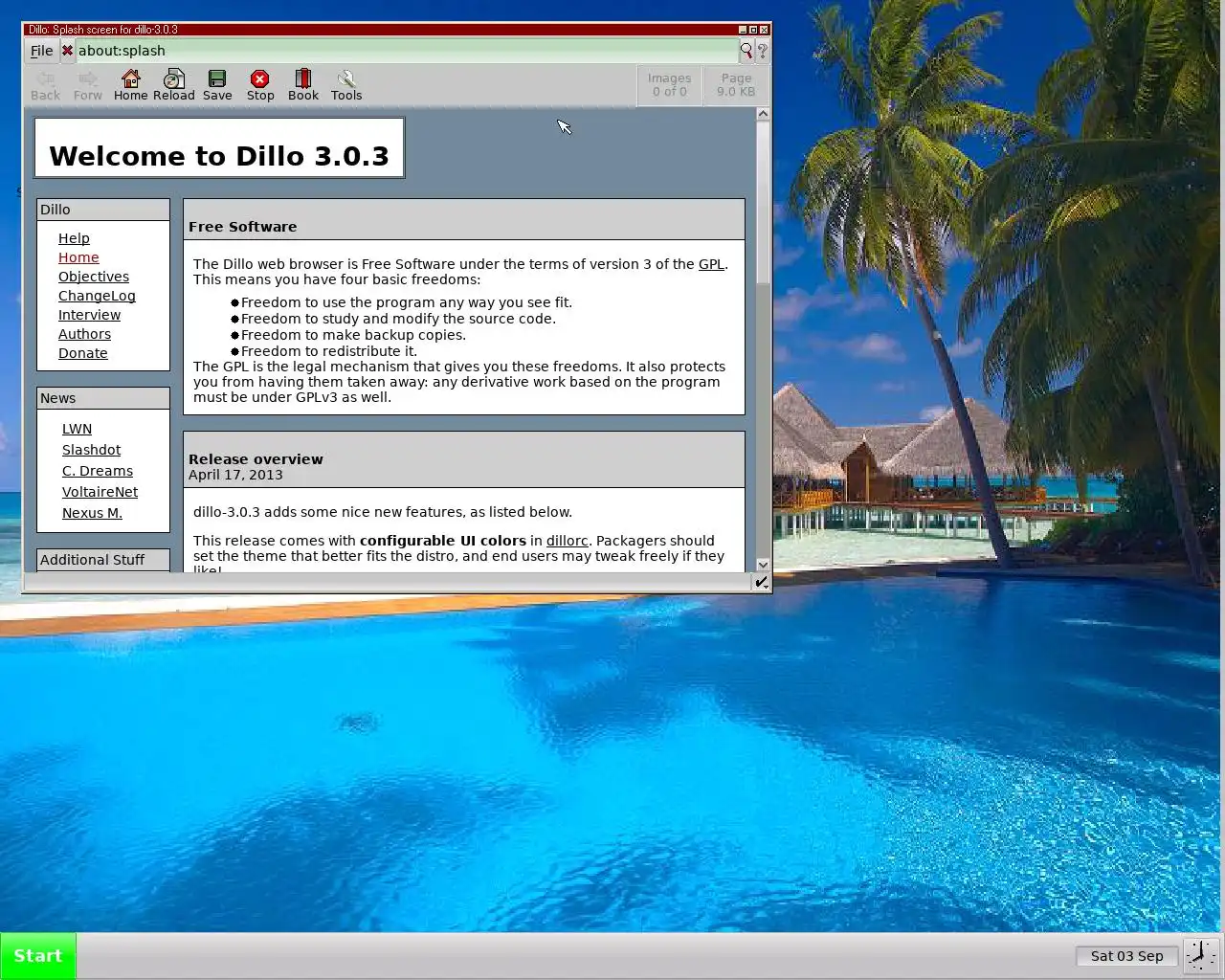Click the about:splash address field
Viewport: 1225px width, 980px height.
tap(406, 51)
